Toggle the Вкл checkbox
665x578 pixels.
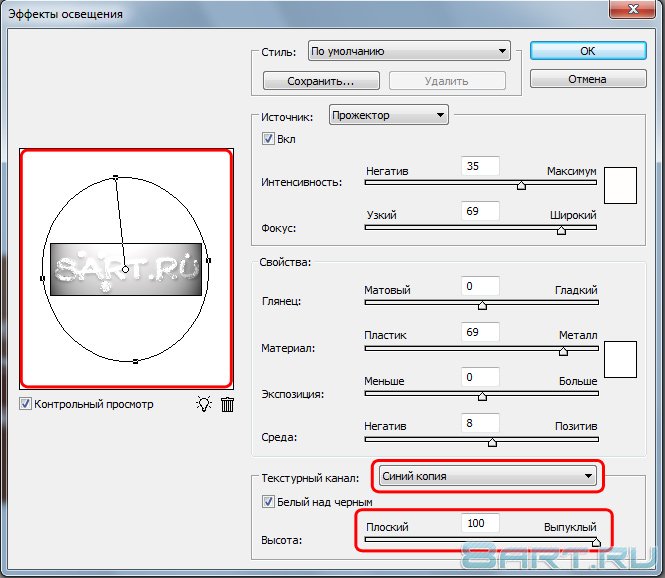tap(268, 139)
